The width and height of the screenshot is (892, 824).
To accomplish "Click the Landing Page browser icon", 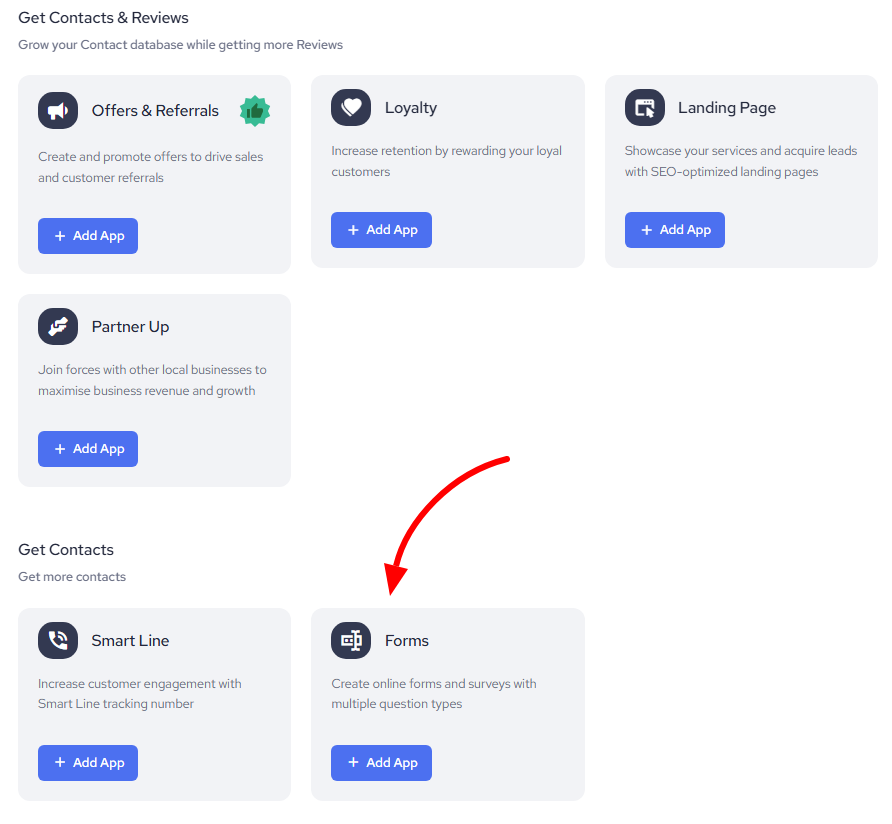I will [645, 107].
